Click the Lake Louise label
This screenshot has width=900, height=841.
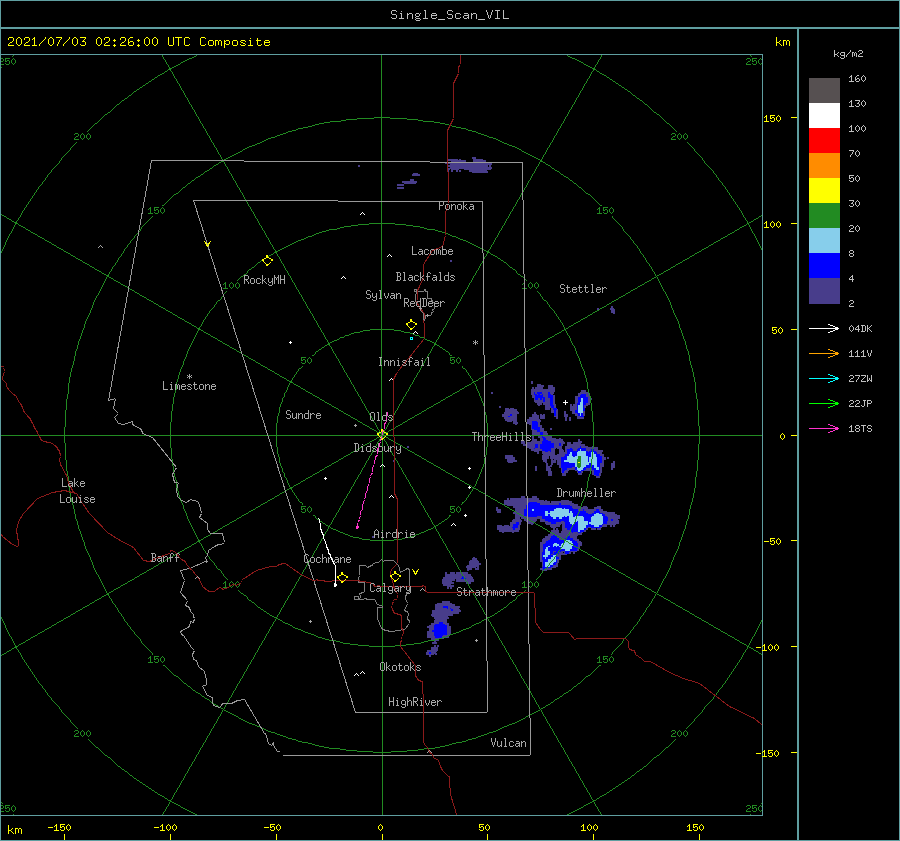pyautogui.click(x=77, y=491)
